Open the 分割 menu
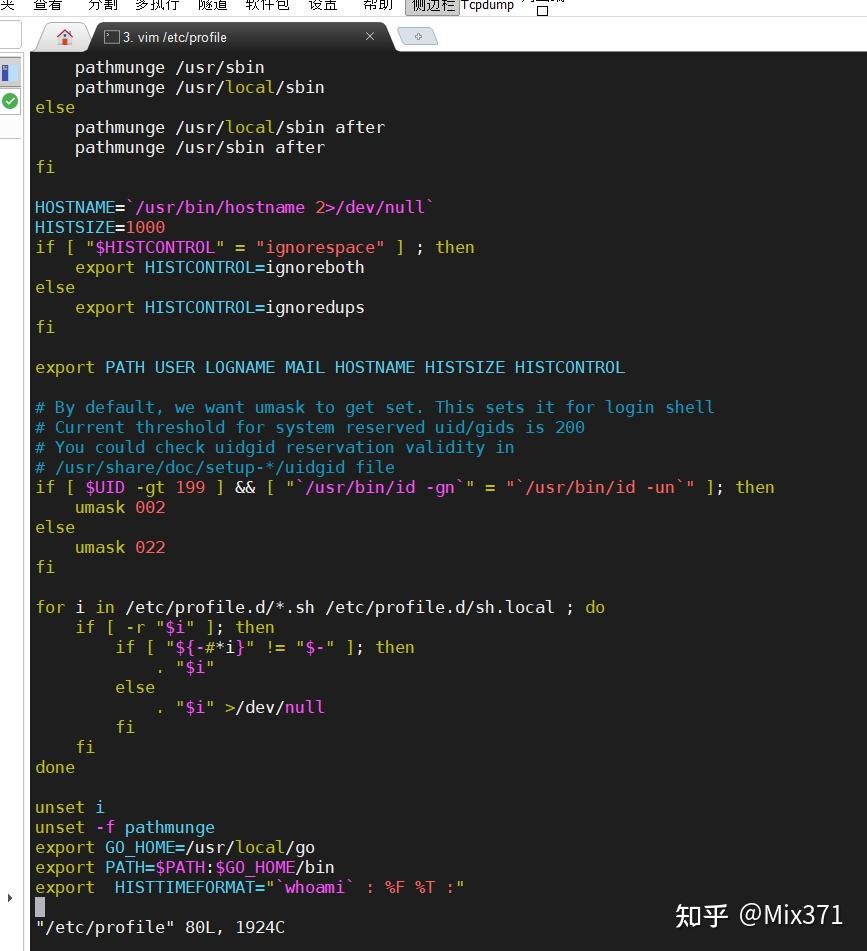The image size is (867, 951). pyautogui.click(x=101, y=6)
